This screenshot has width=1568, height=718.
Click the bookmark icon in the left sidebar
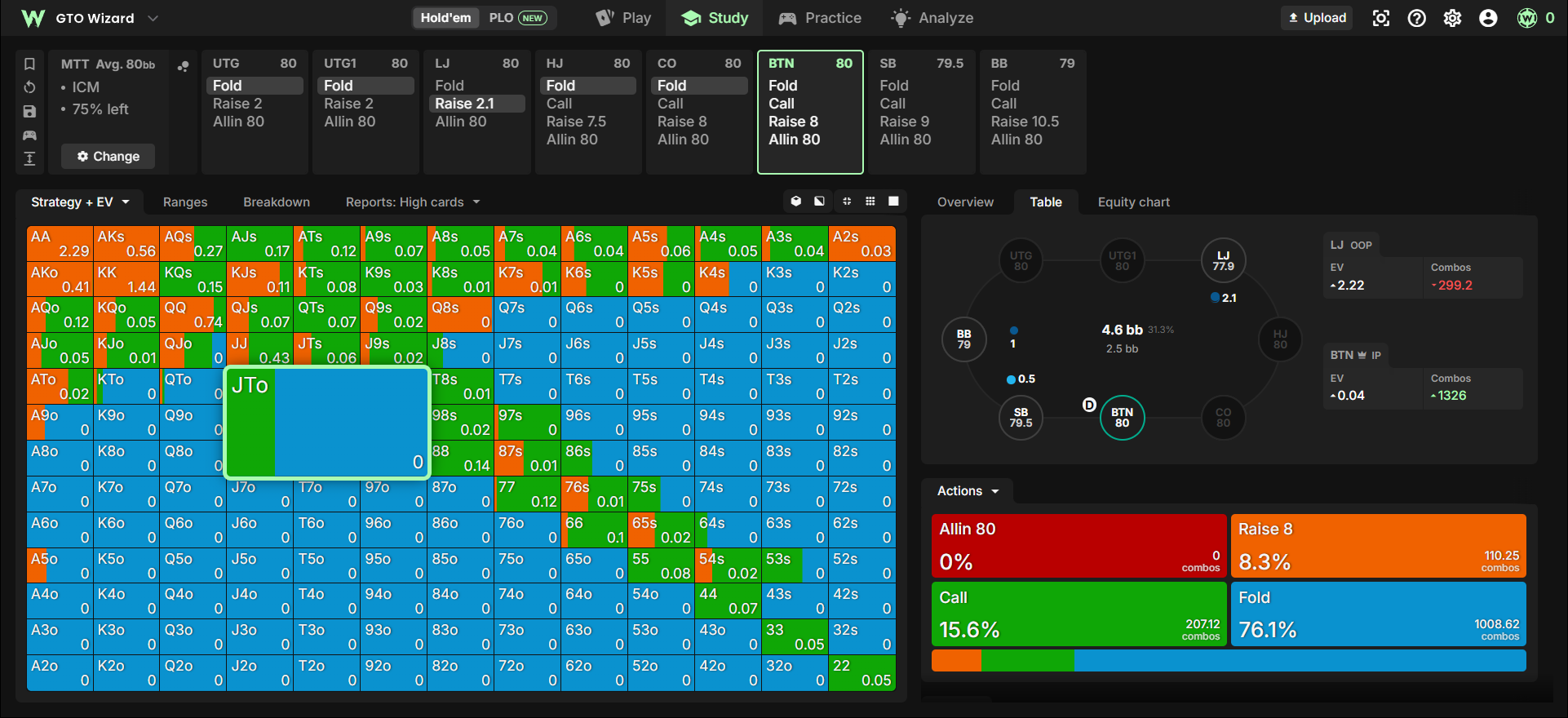coord(29,64)
